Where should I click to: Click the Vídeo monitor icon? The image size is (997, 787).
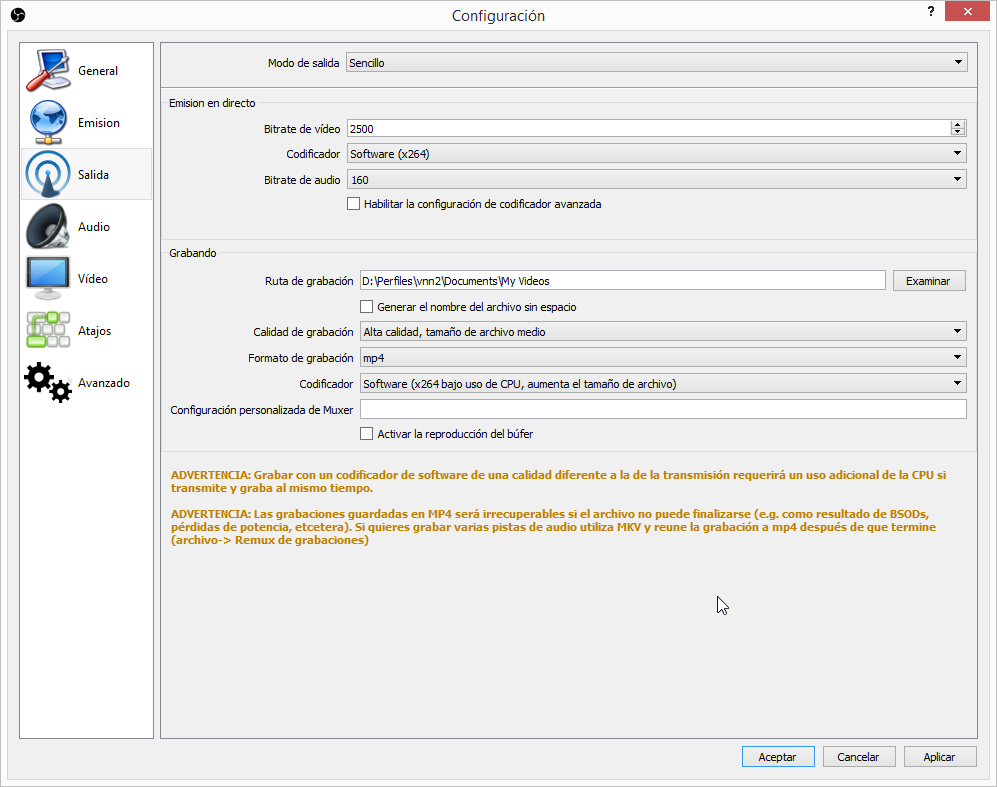47,279
